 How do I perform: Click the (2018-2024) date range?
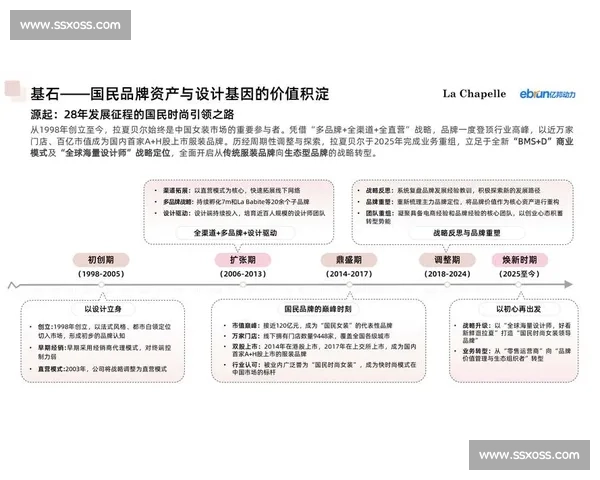[447, 274]
